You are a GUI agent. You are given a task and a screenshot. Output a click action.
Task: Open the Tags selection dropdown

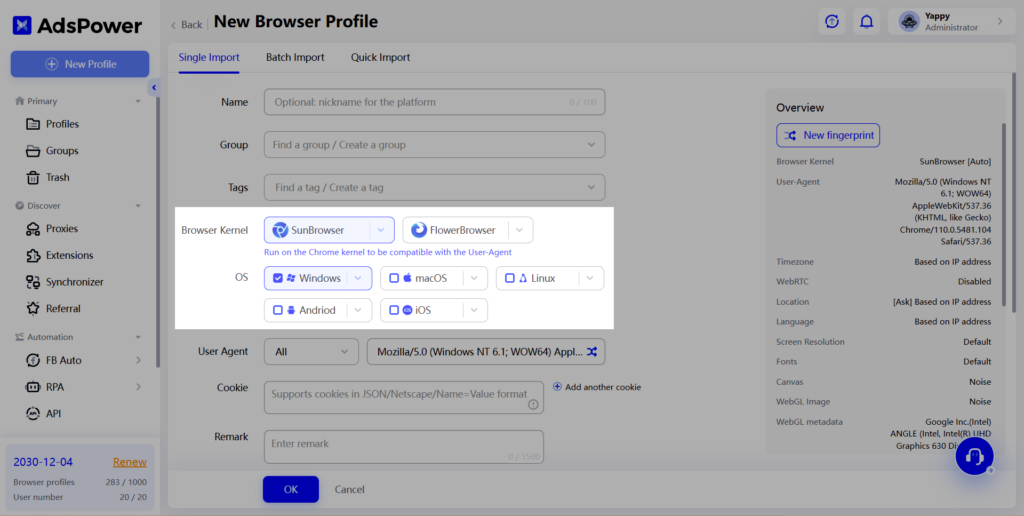[434, 187]
